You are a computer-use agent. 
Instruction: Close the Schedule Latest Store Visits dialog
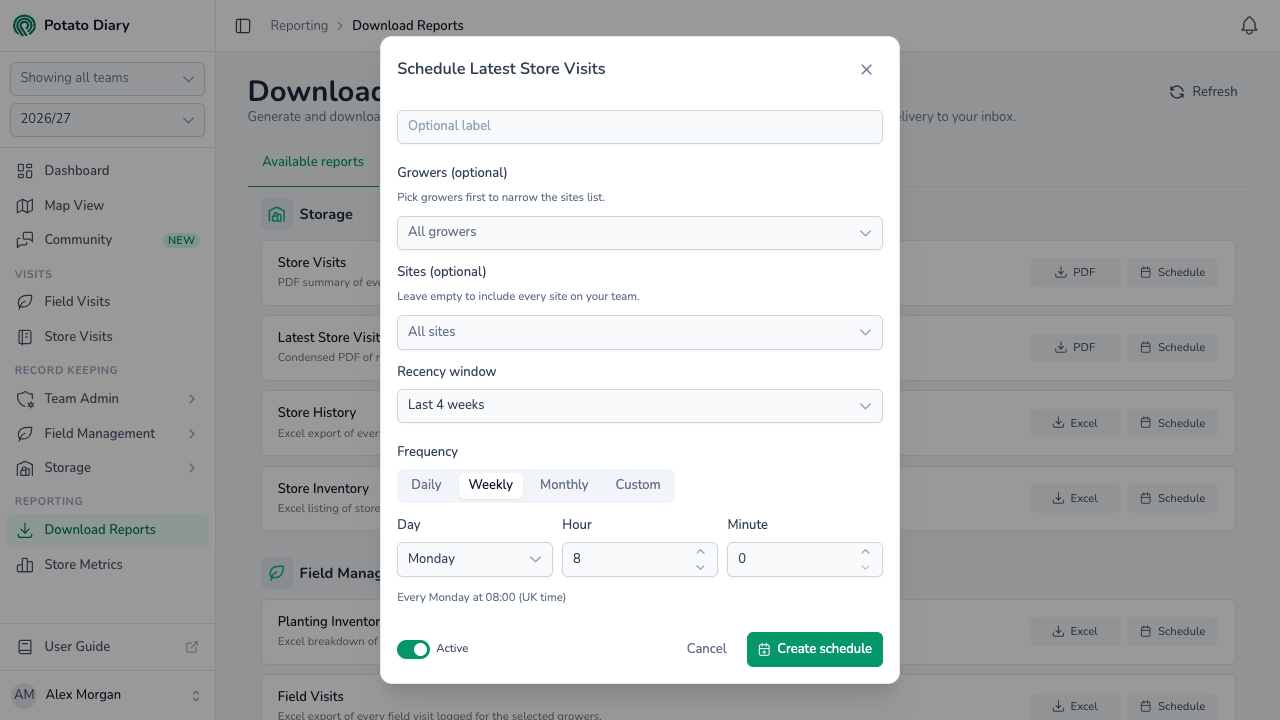tap(866, 69)
